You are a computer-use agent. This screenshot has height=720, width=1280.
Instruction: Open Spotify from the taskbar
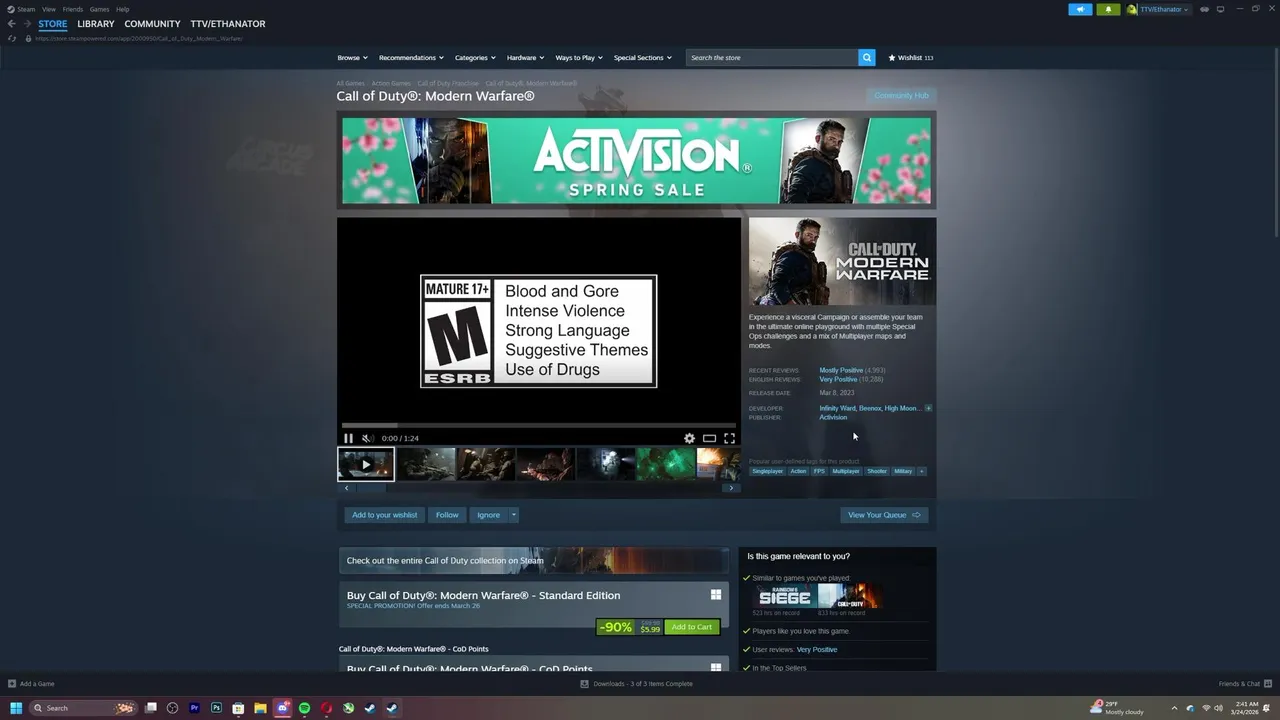coord(304,708)
